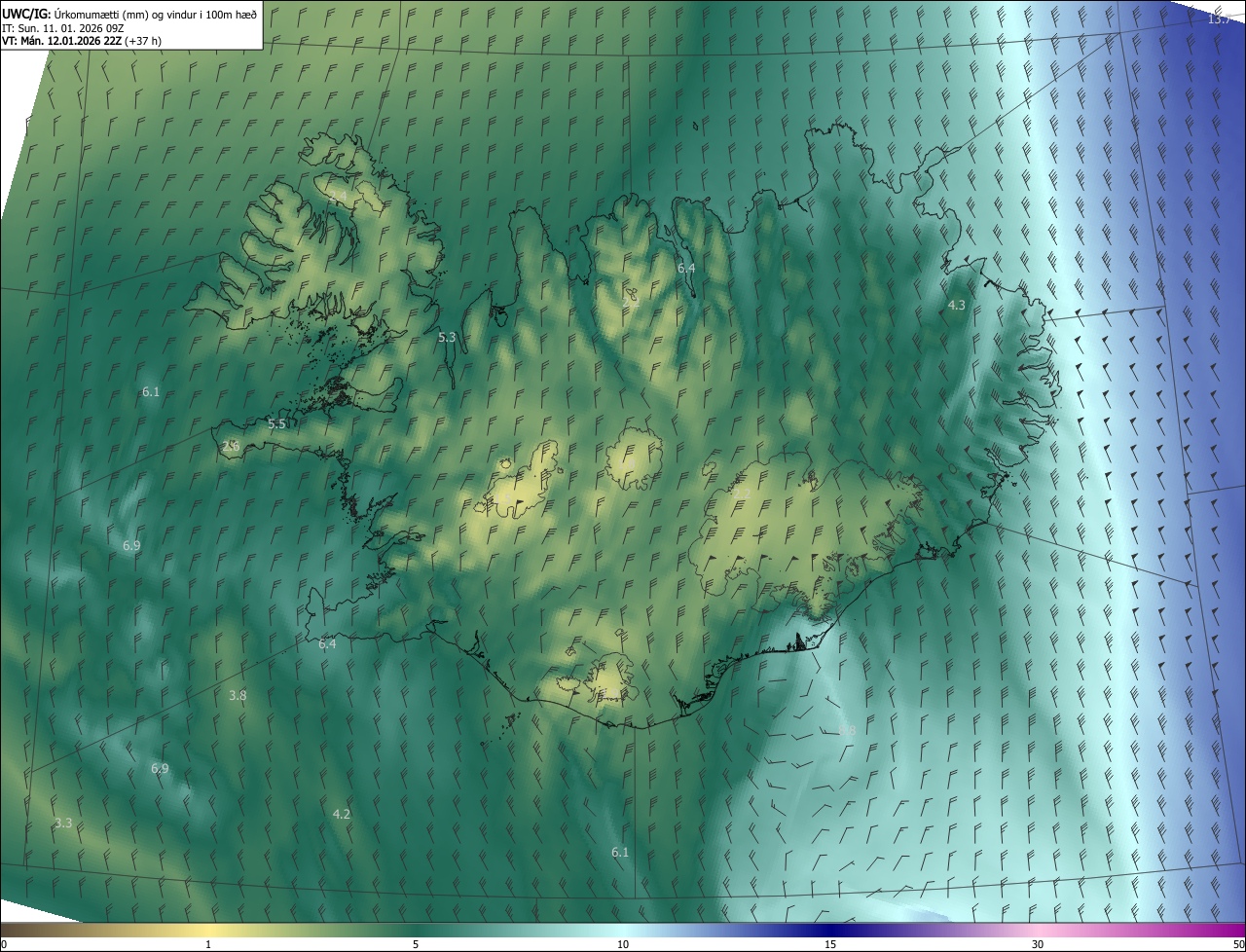Click the color scale tick label 50
This screenshot has height=952, width=1246.
(1238, 944)
